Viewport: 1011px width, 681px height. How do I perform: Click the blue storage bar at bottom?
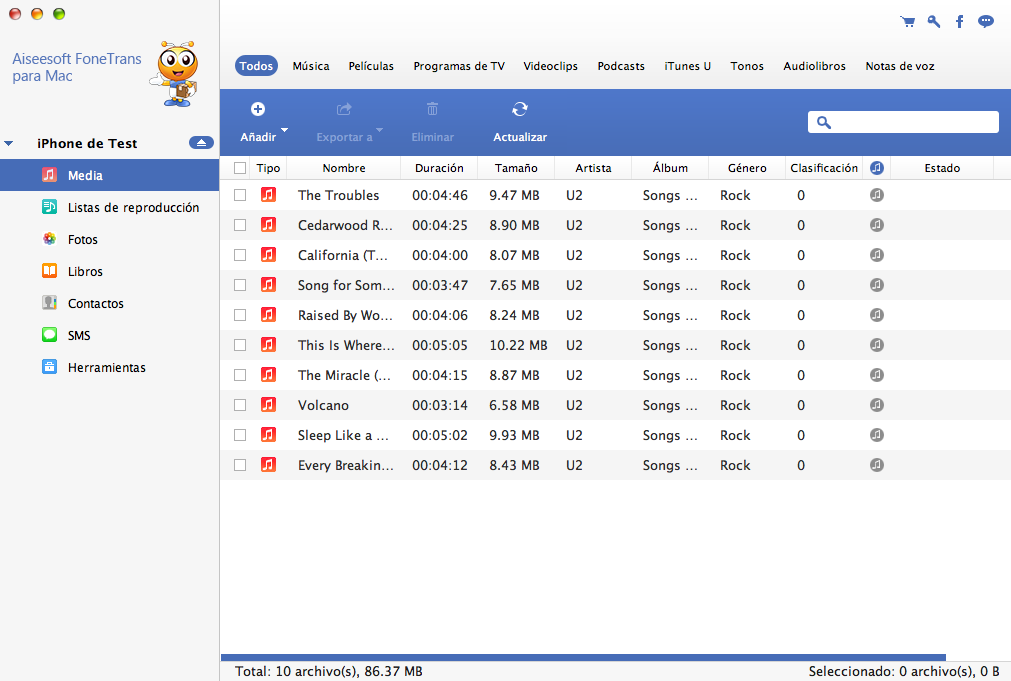coord(583,657)
